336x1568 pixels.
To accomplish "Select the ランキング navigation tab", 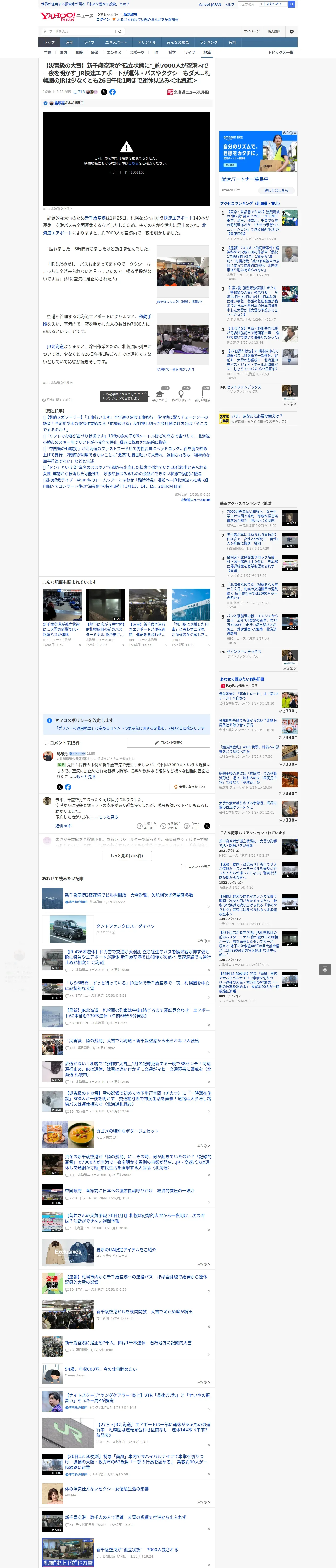I will (x=209, y=43).
